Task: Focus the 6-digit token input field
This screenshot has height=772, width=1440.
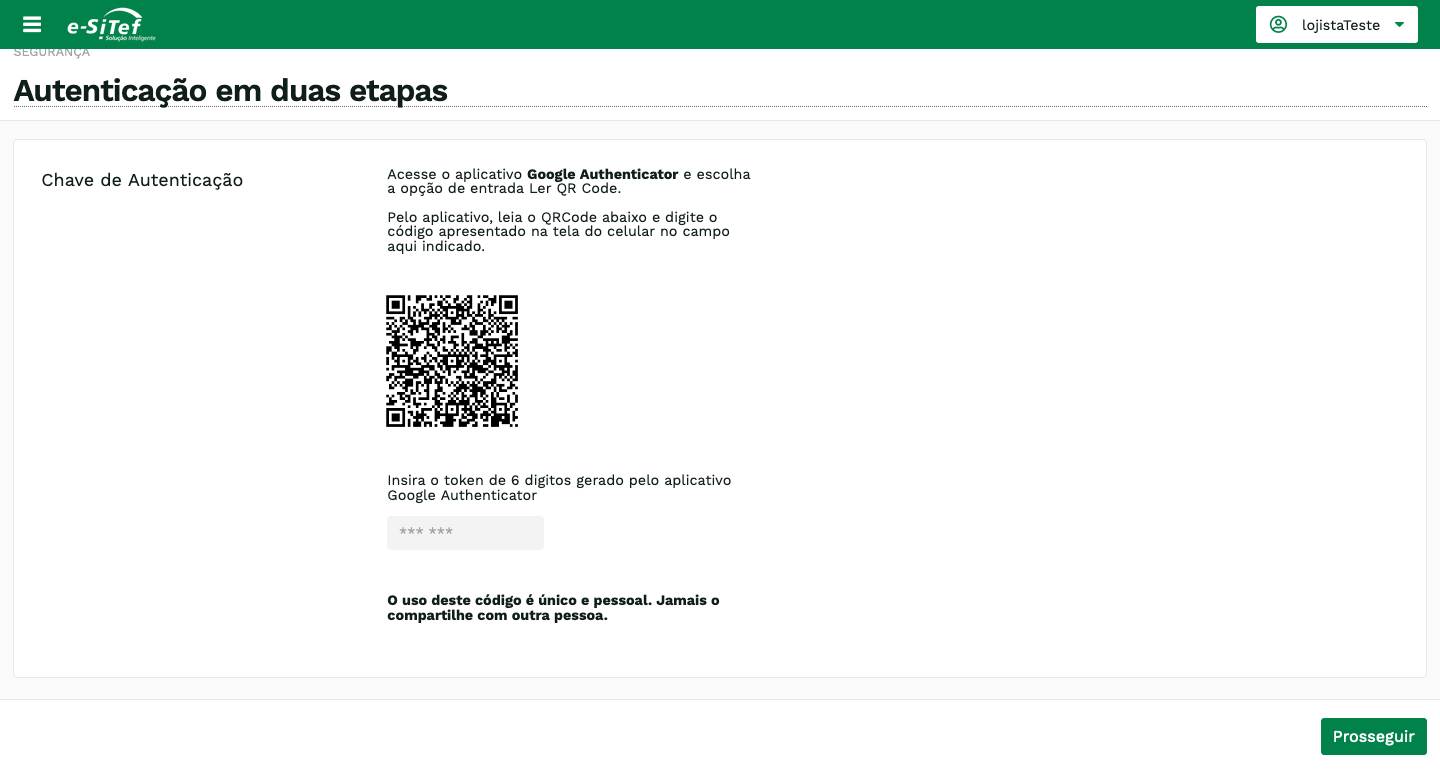Action: [465, 533]
